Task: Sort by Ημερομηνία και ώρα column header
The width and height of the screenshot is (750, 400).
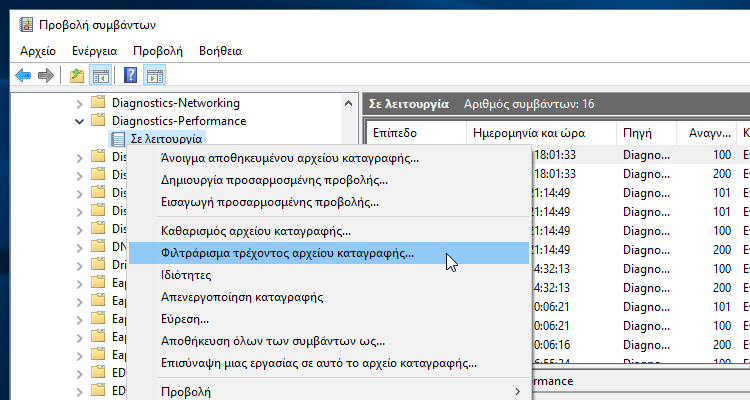Action: [515, 132]
